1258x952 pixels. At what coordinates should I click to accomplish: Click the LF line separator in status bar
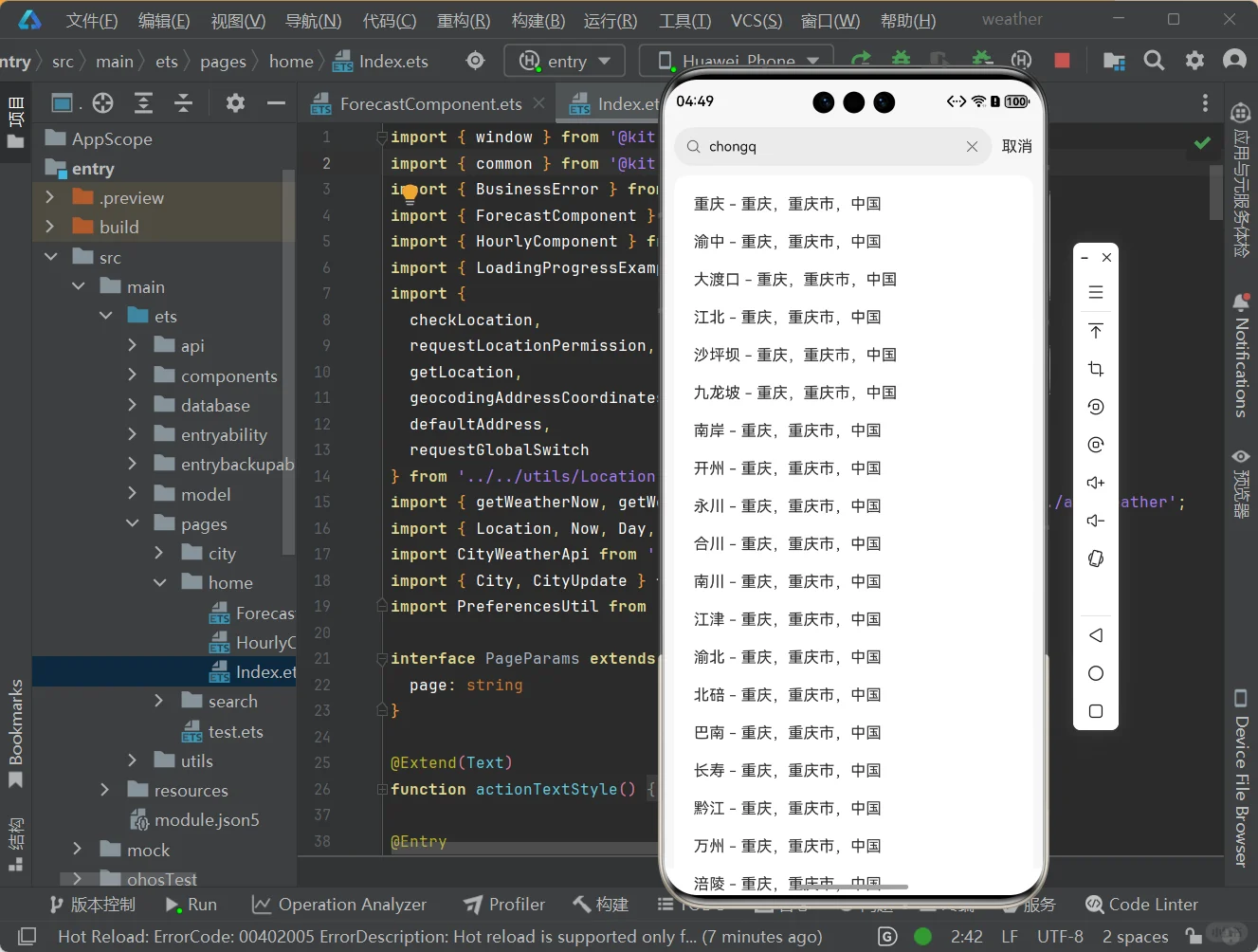(1010, 936)
